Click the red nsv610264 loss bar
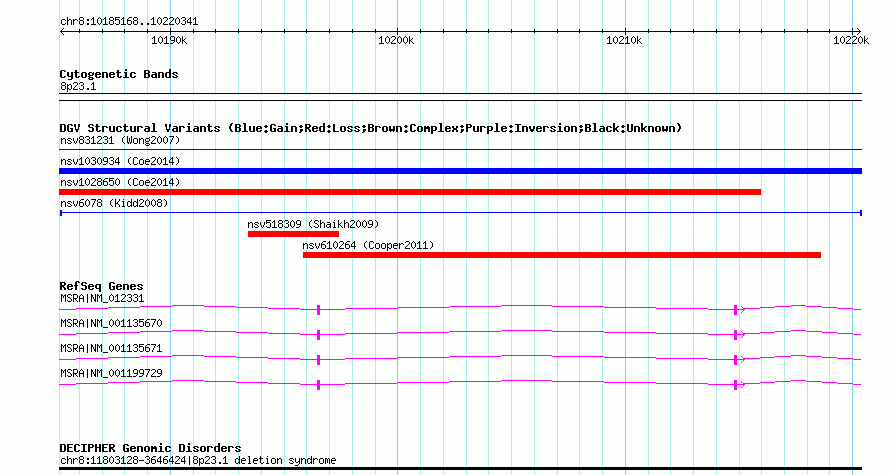890x475 pixels. (x=562, y=255)
